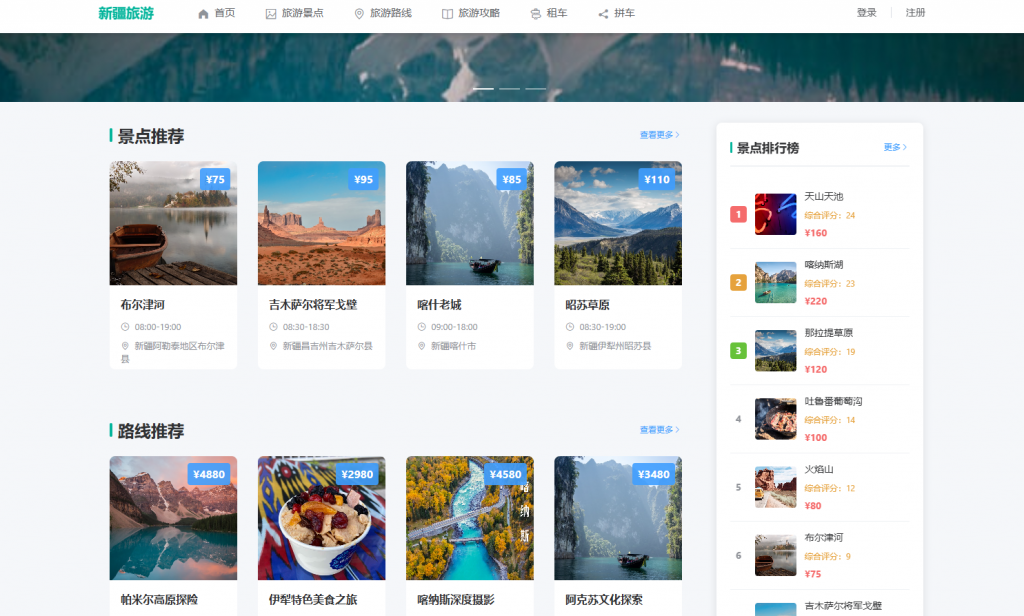Click the ¥4580 route price badge
1024x616 pixels.
pyautogui.click(x=505, y=474)
